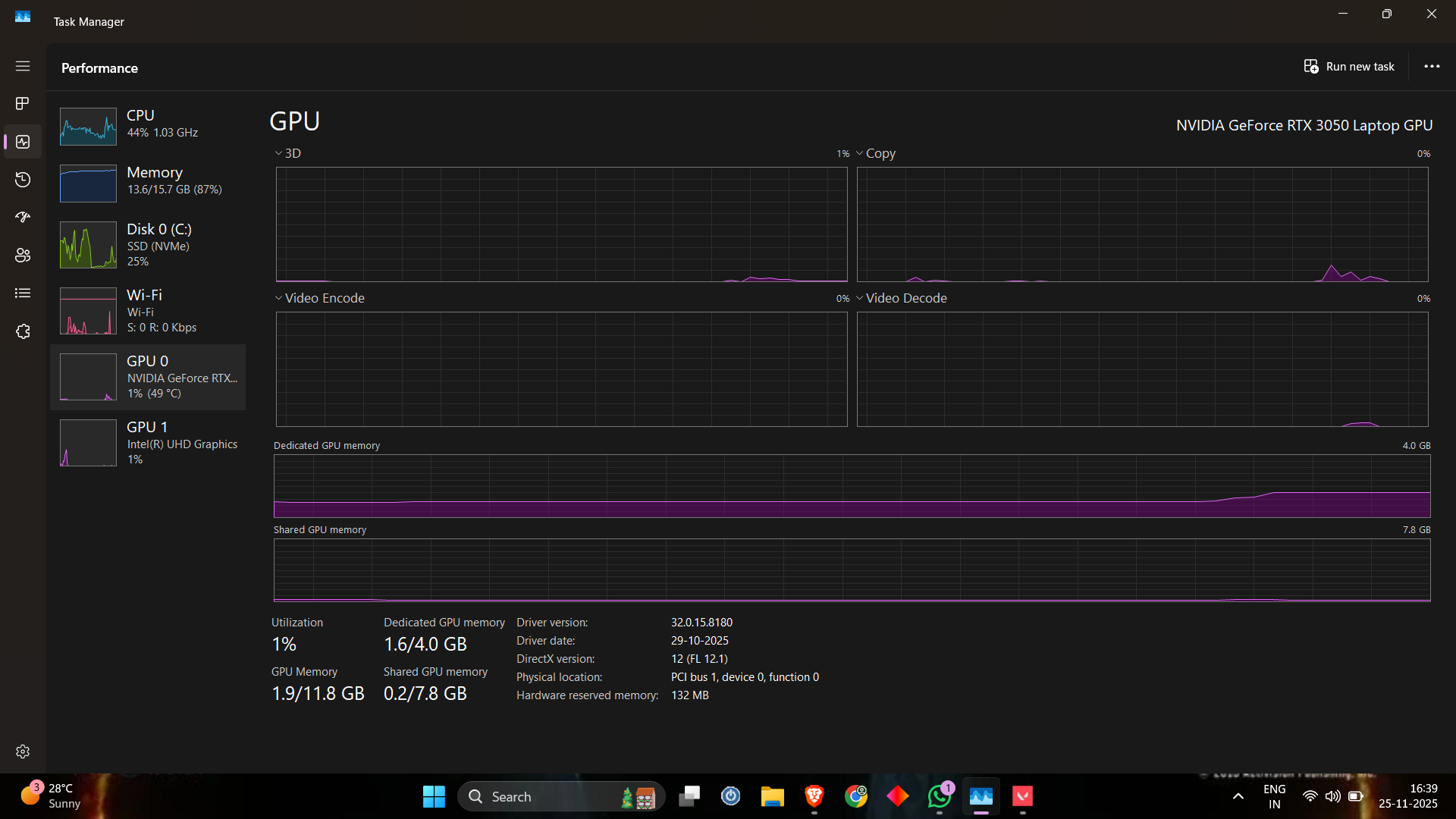Image resolution: width=1456 pixels, height=819 pixels.
Task: Open the three-dot more options menu
Action: click(1432, 67)
